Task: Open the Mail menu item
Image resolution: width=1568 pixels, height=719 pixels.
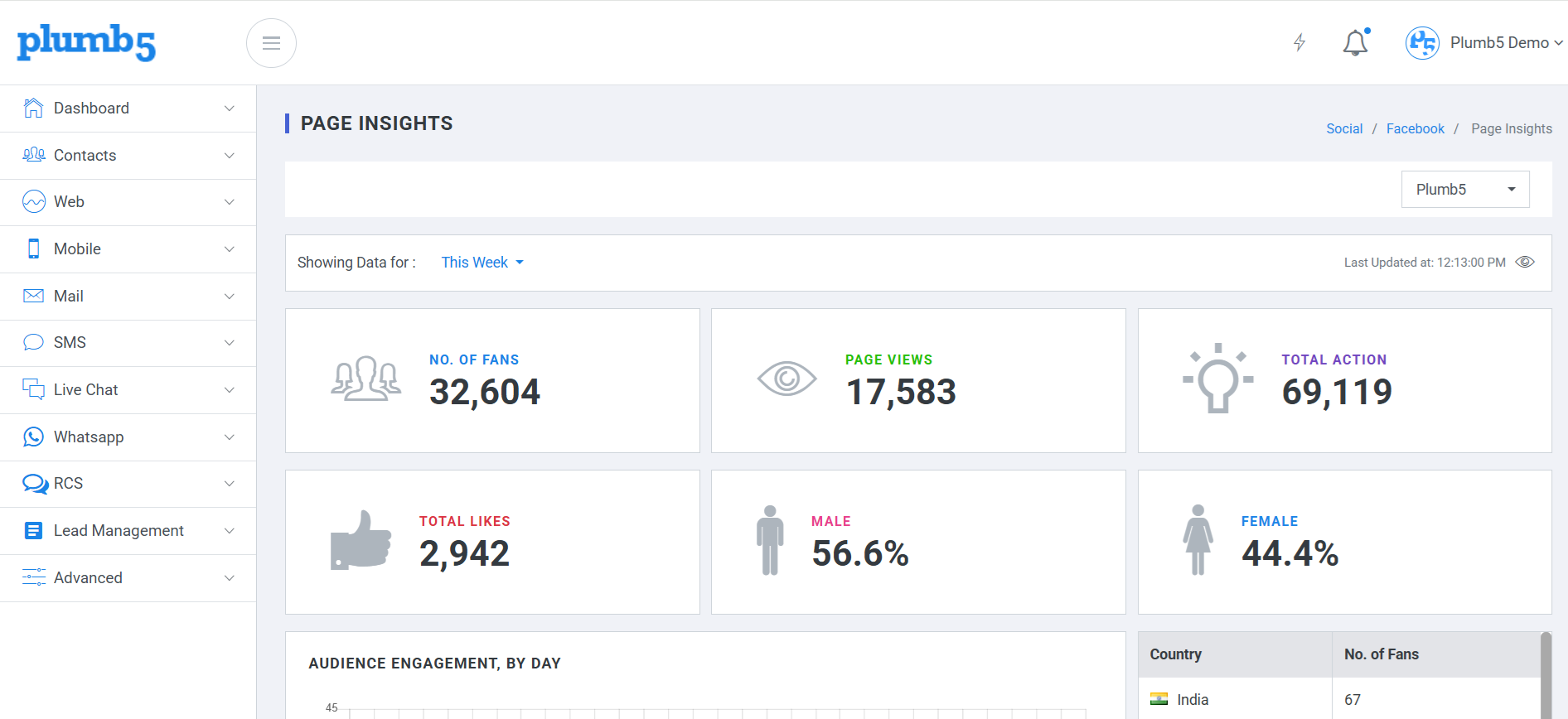Action: click(x=128, y=297)
